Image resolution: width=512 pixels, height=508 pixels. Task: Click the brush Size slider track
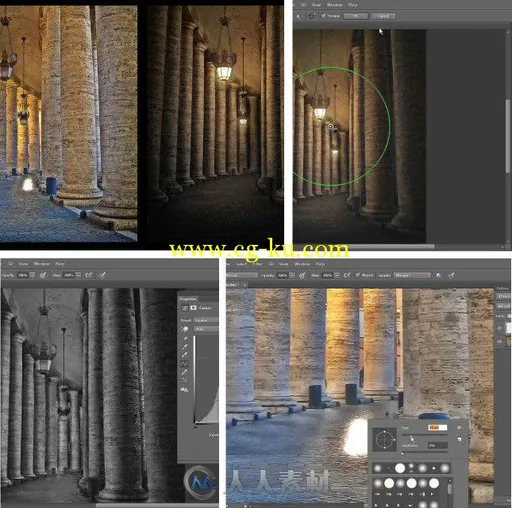425,435
